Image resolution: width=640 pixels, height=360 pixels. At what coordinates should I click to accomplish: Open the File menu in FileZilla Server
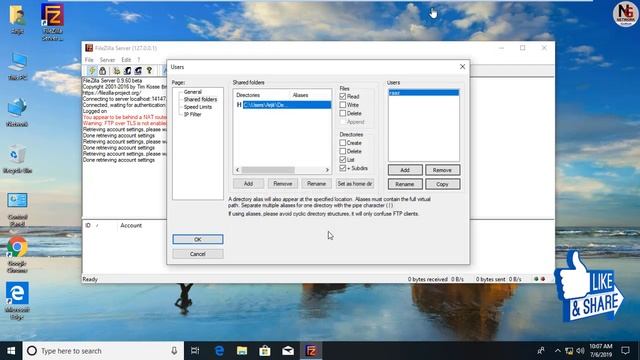pos(89,60)
